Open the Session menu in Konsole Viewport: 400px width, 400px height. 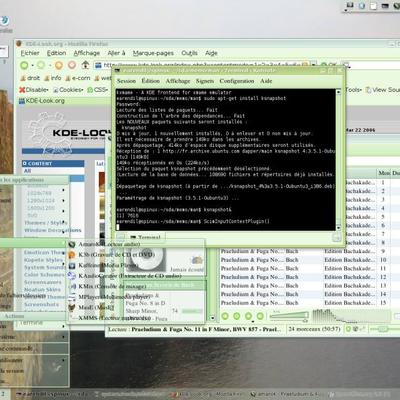tap(126, 81)
